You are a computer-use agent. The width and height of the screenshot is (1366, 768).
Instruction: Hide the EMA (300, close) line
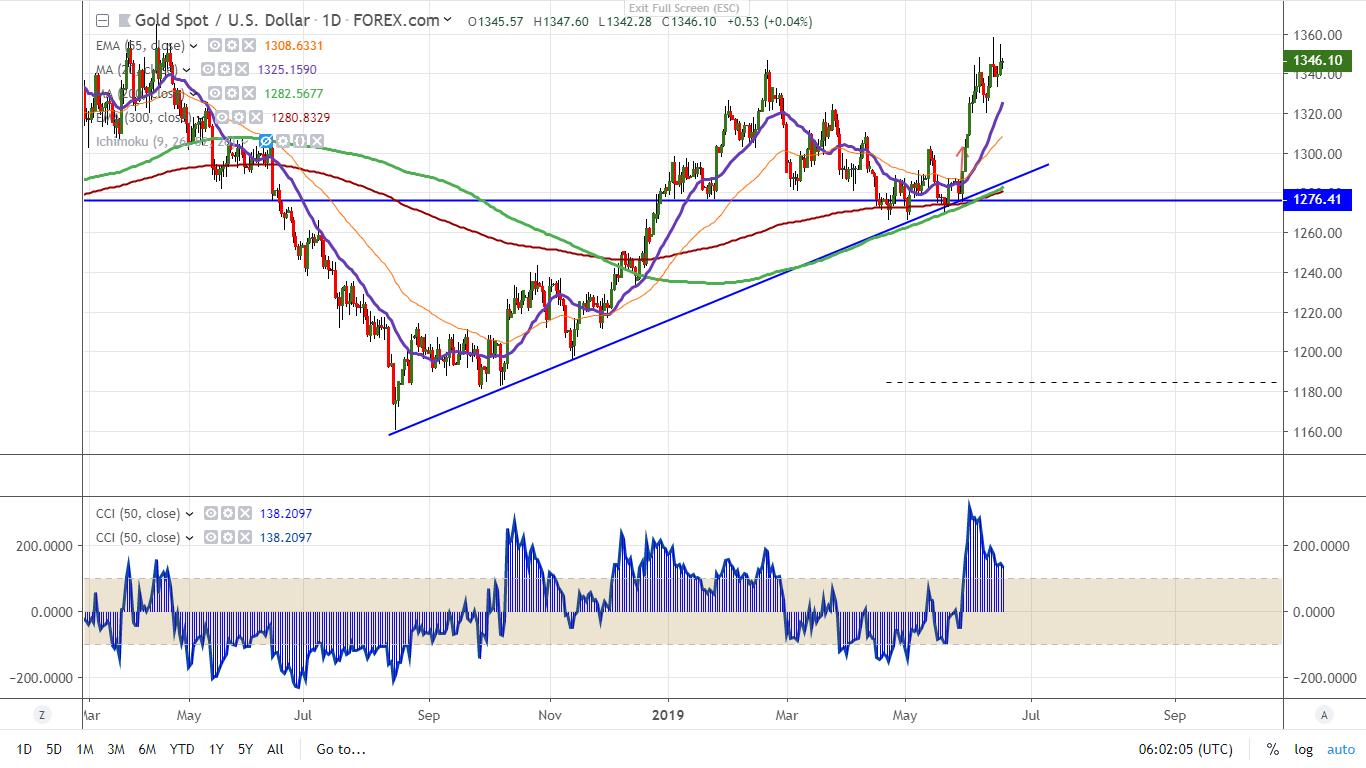tap(220, 118)
